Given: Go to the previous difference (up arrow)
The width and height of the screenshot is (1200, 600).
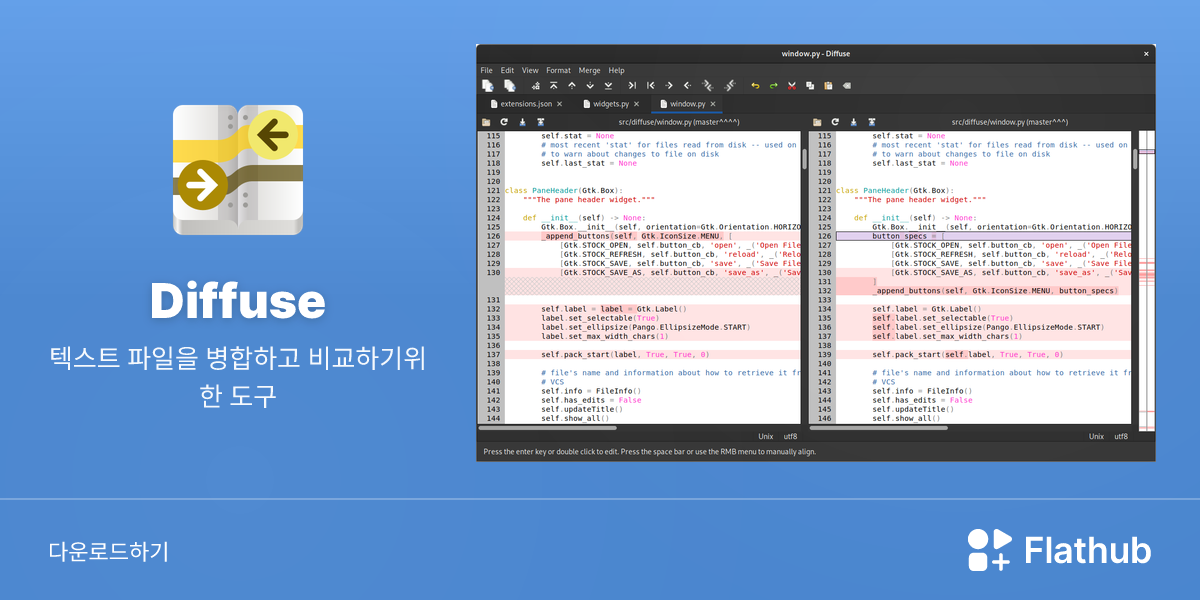Looking at the screenshot, I should click(x=572, y=86).
